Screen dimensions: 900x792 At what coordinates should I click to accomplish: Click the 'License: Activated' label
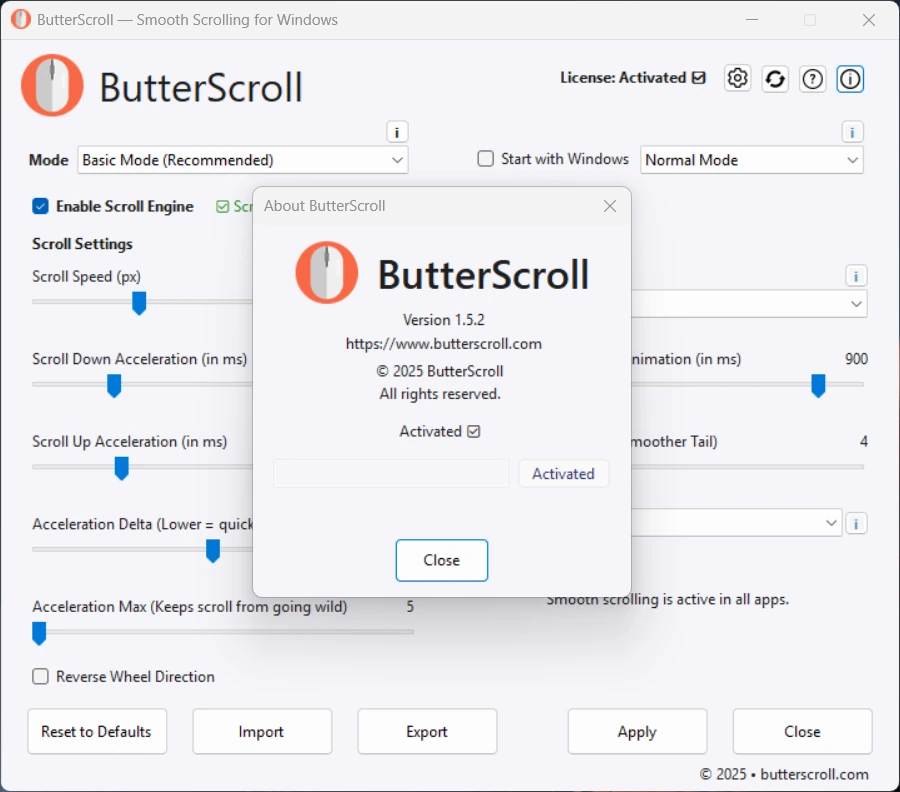tap(623, 77)
